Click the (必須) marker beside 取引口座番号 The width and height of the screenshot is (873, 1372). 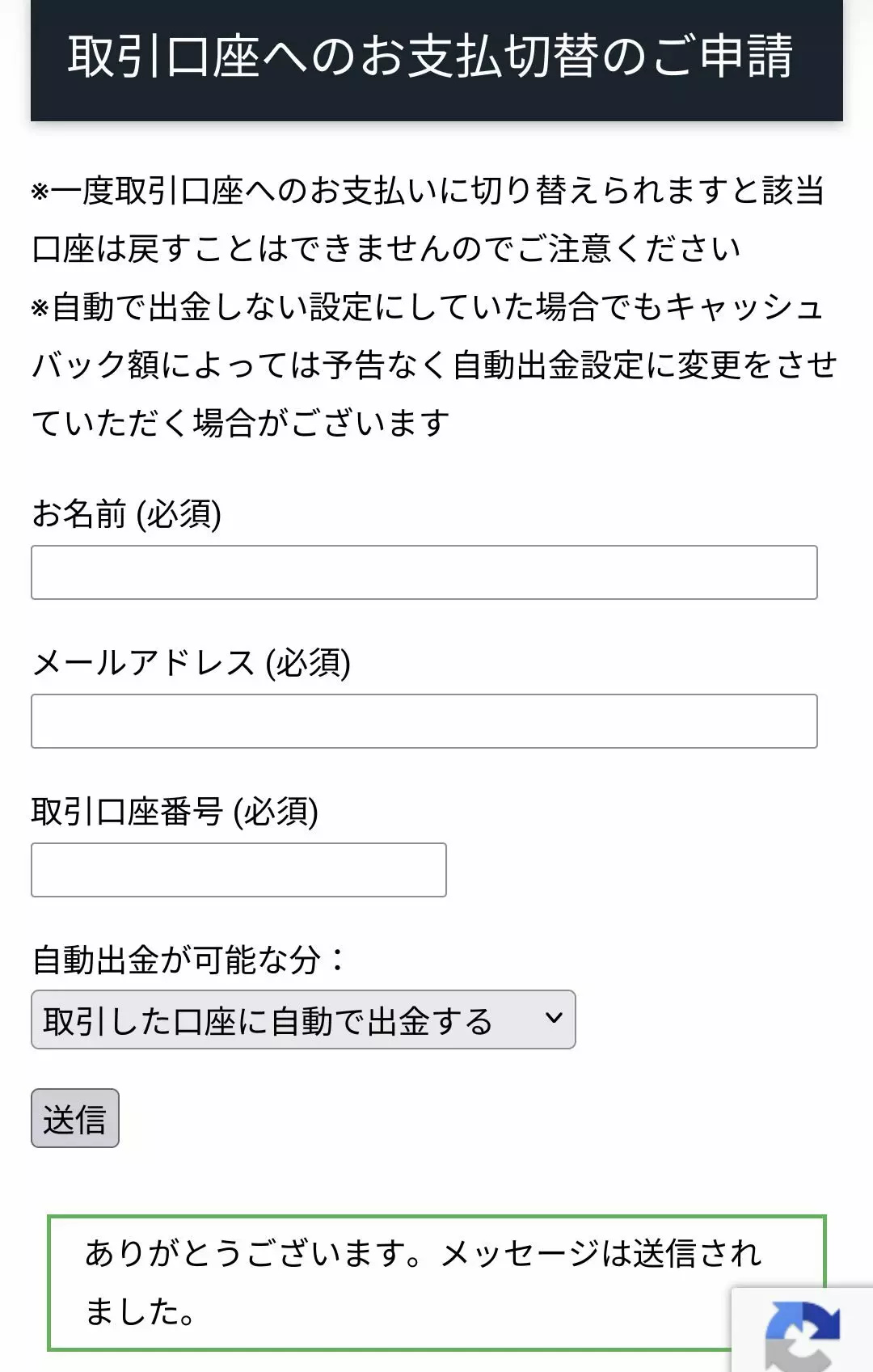[276, 811]
